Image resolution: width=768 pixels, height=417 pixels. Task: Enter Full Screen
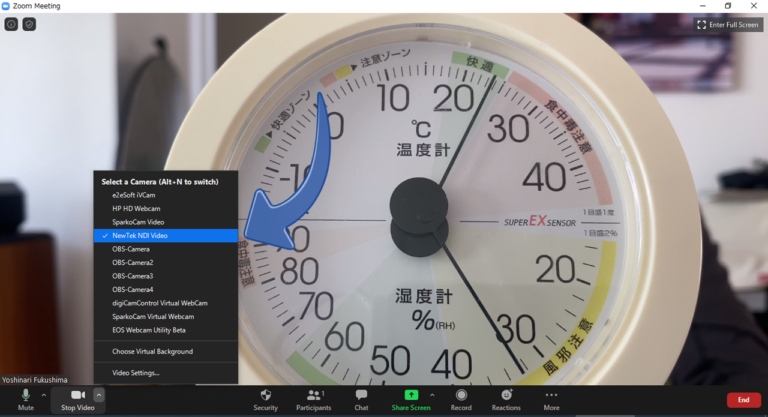(x=728, y=25)
